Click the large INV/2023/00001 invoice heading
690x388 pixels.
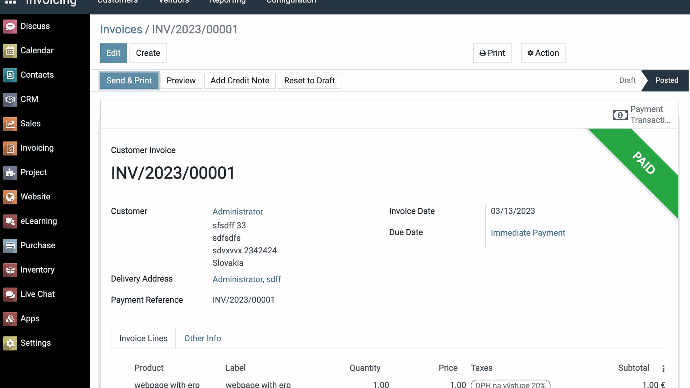(172, 173)
